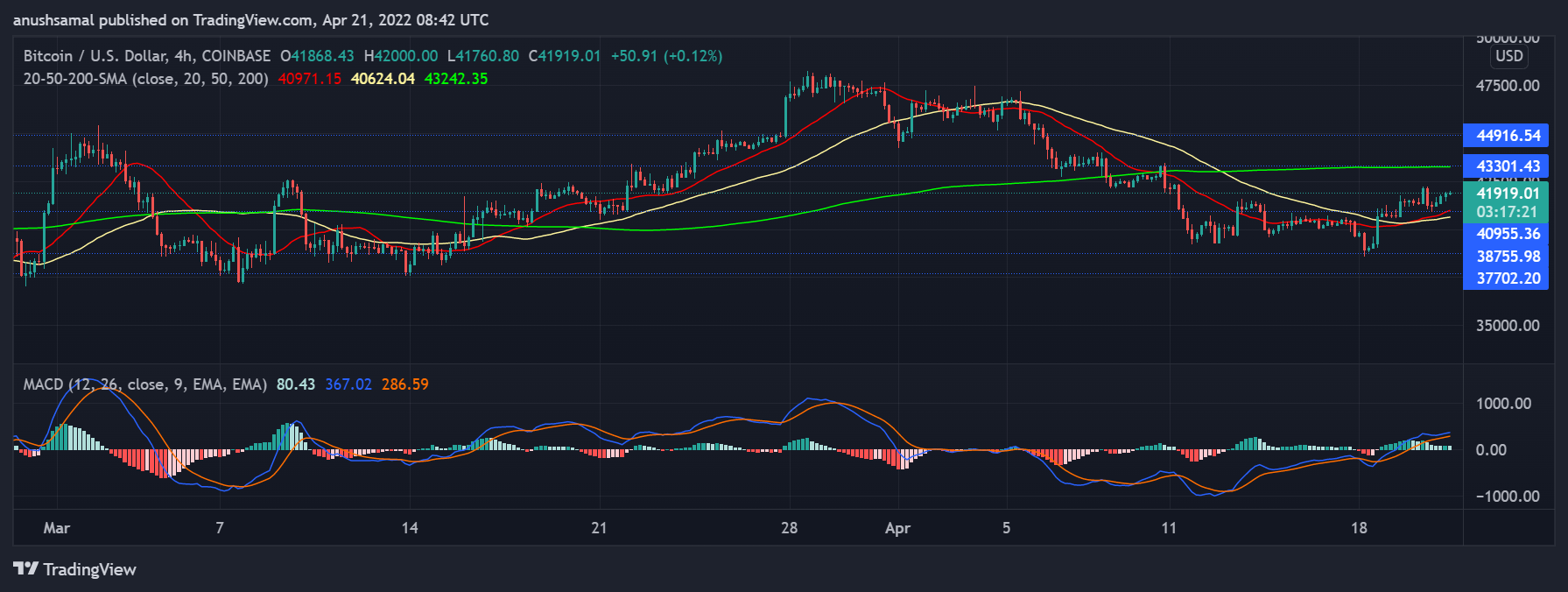This screenshot has width=1568, height=592.
Task: Click the countdown timer 03:17:21
Action: click(x=1506, y=212)
